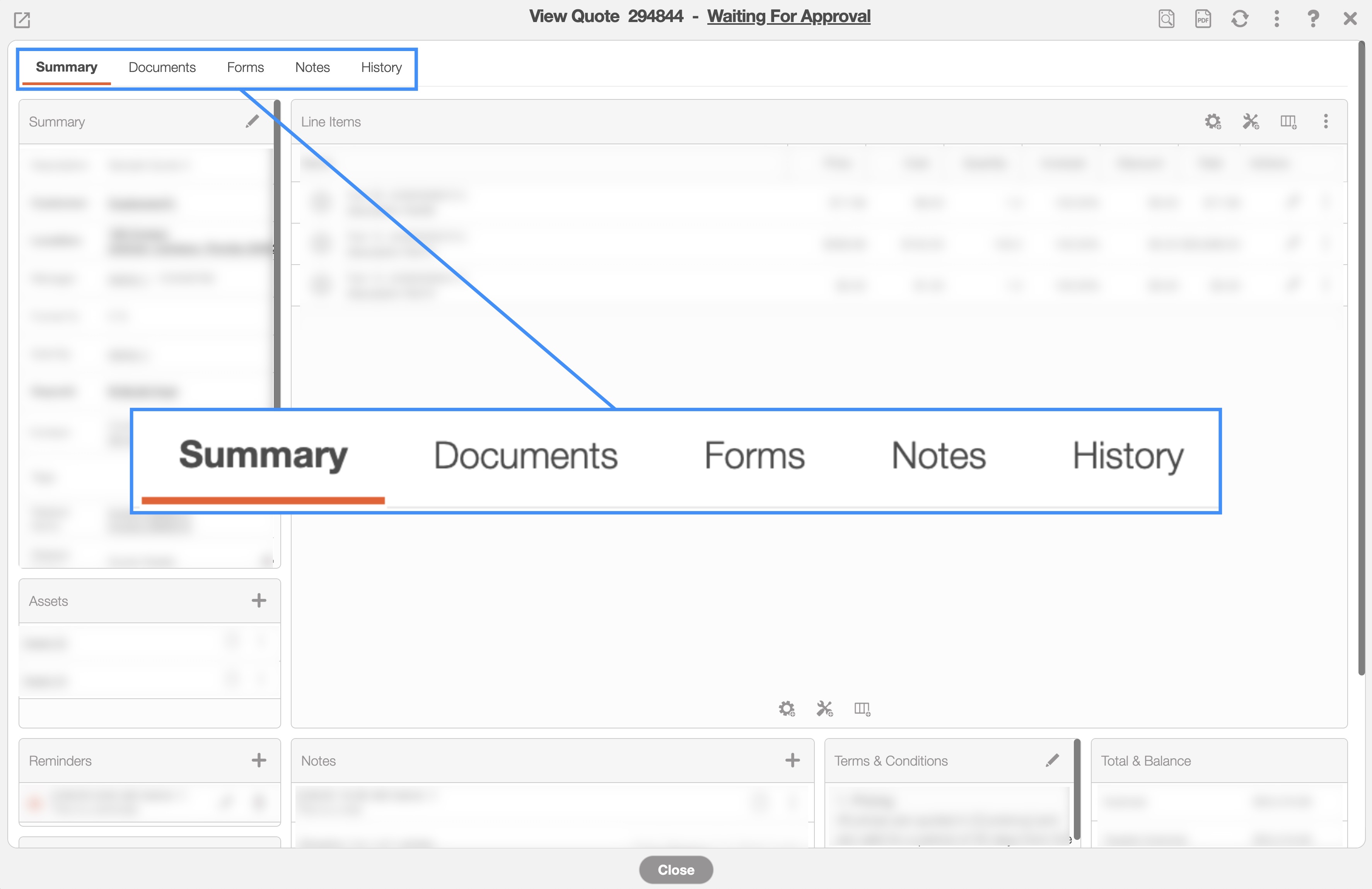This screenshot has width=1372, height=889.
Task: Click the pop-out window icon
Action: point(22,20)
